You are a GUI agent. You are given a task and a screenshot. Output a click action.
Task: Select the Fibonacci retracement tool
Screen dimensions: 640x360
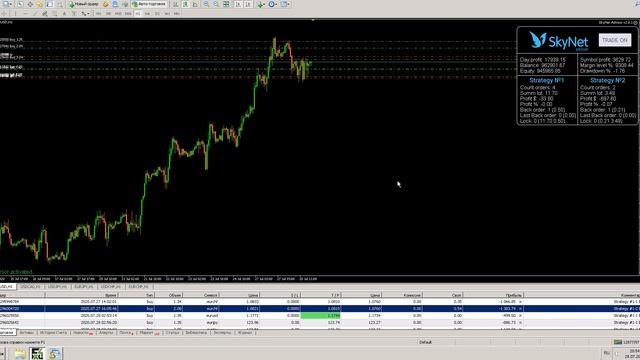pos(54,13)
